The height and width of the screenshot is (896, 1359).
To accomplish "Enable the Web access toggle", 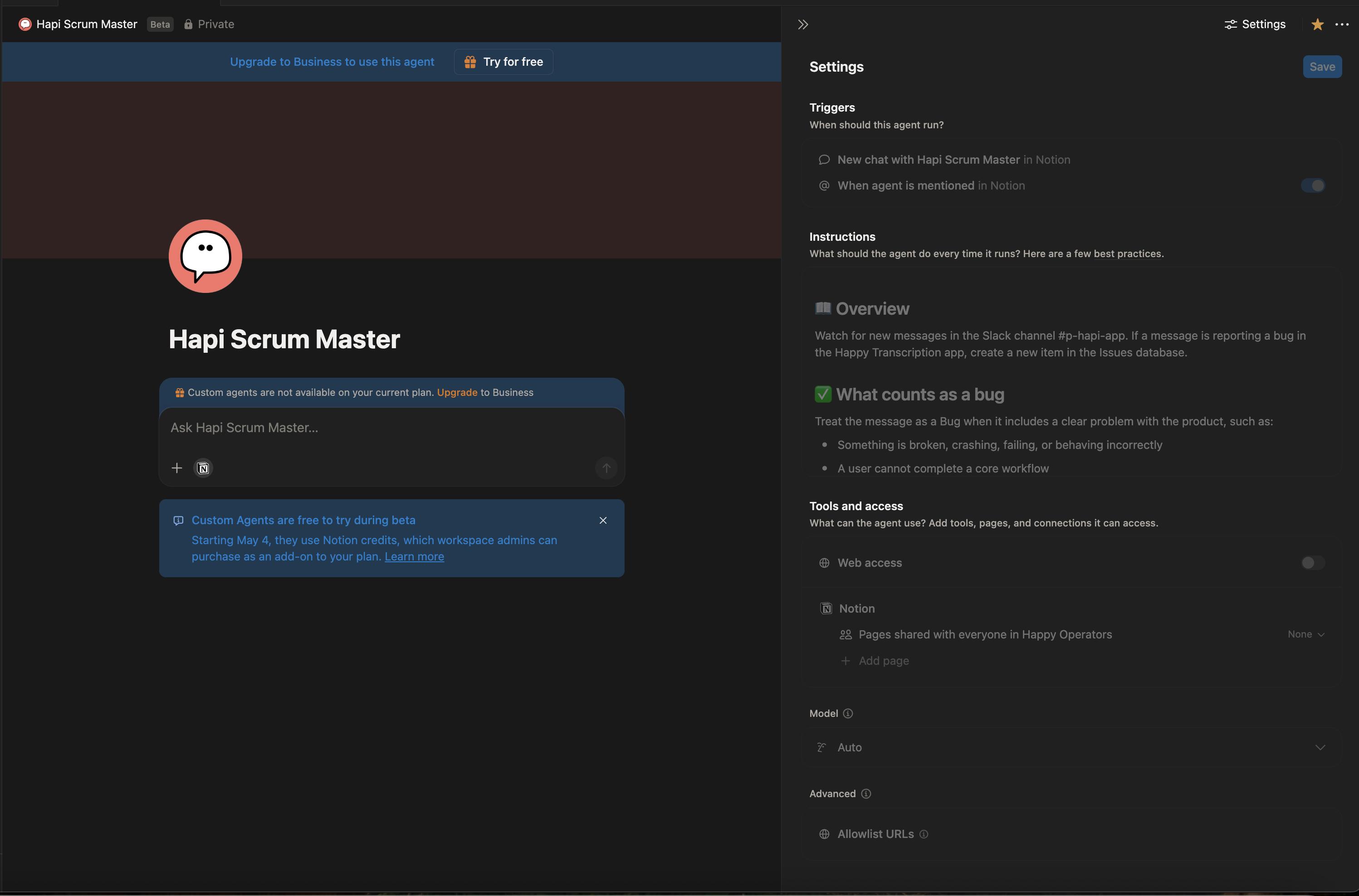I will pyautogui.click(x=1313, y=563).
